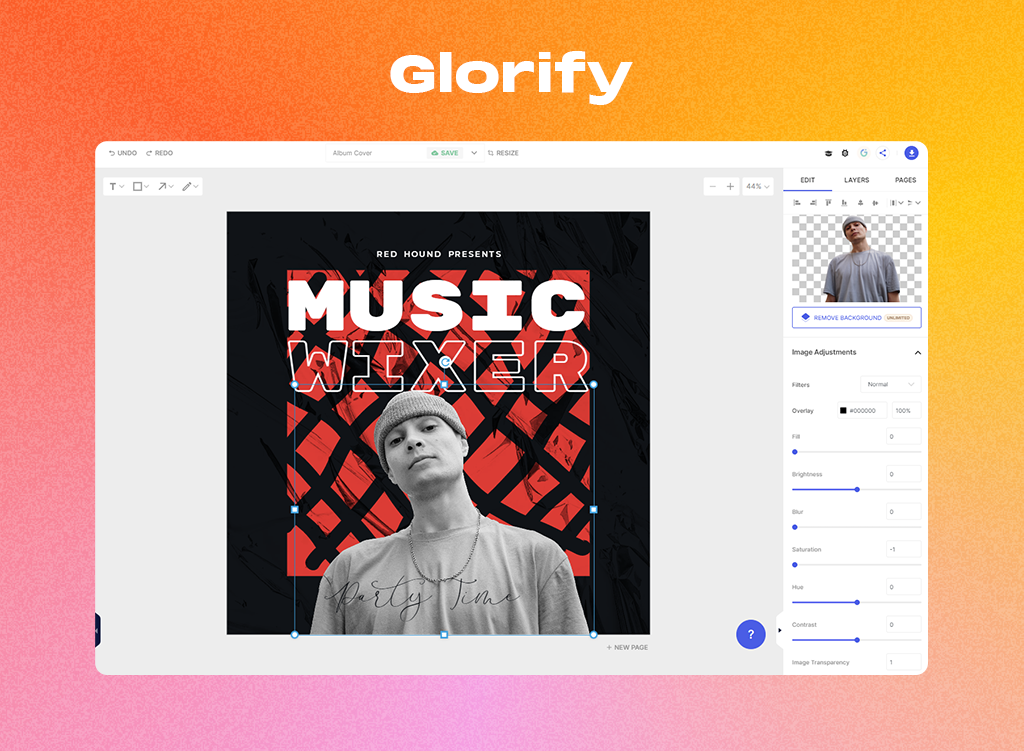Click the Blur slider handle

pyautogui.click(x=795, y=527)
